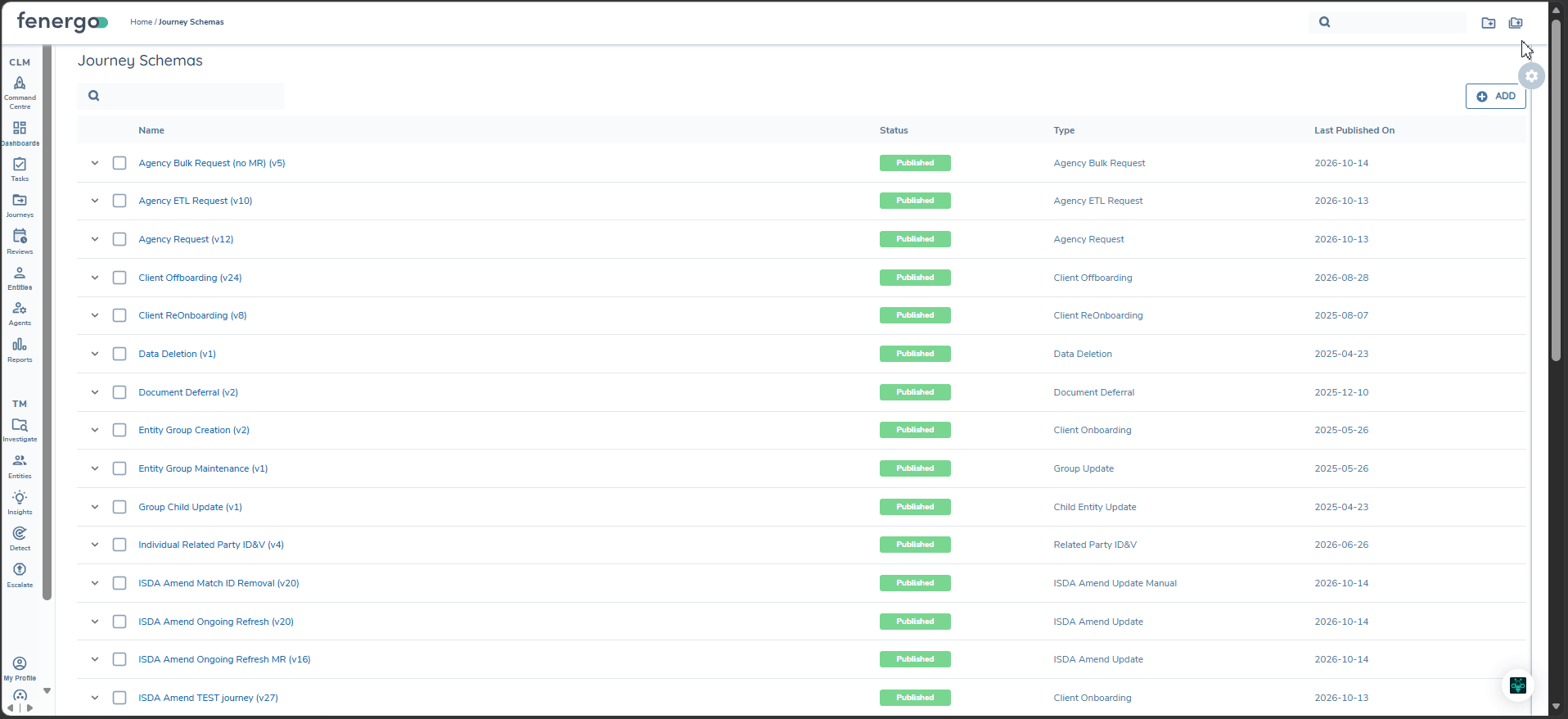Image resolution: width=1568 pixels, height=719 pixels.
Task: Open the Entity Group Maintenance (v1) schema
Action: [x=203, y=468]
